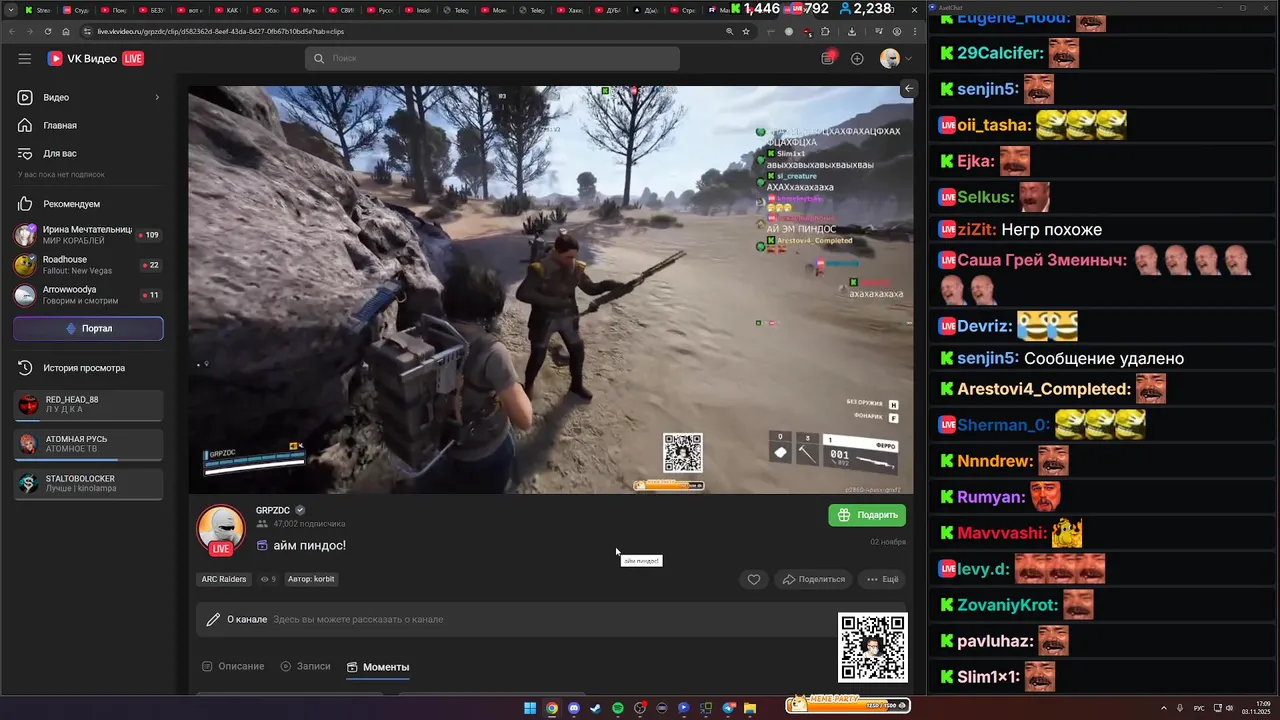Open Ирина Мечтательница channel
Screen dimensions: 1280x720
click(88, 235)
